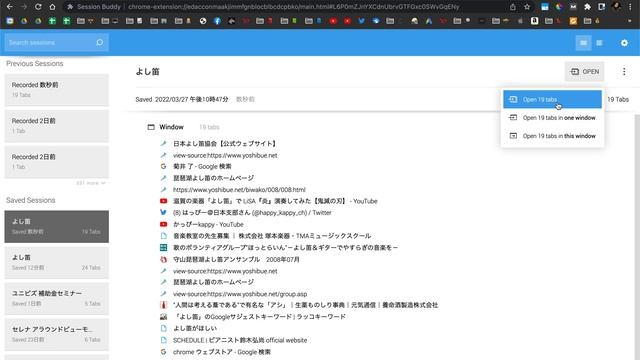Open the browser home page icon
Viewport: 640px width, 360px height.
coord(52,7)
